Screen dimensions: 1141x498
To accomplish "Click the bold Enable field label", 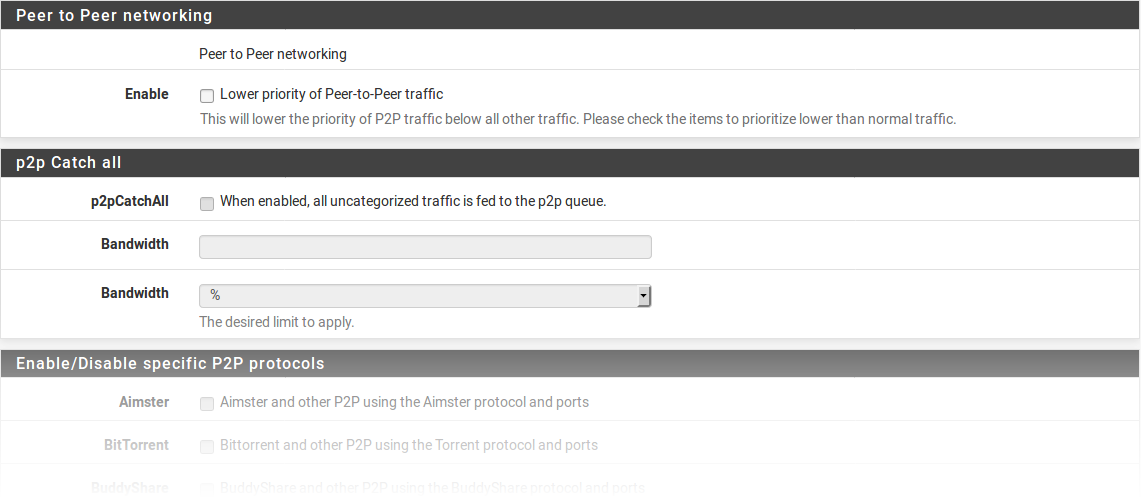I will pos(146,94).
